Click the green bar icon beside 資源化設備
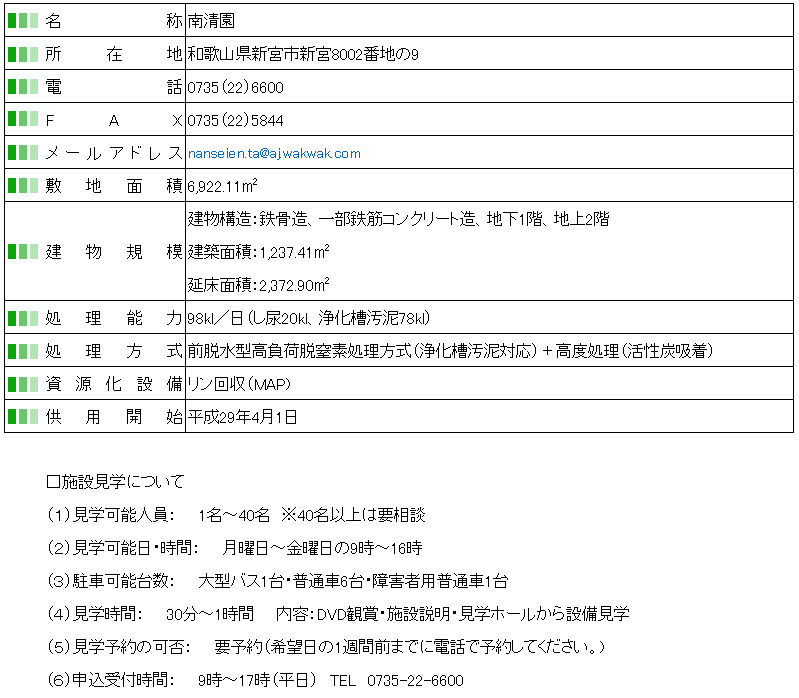Image resolution: width=799 pixels, height=698 pixels. click(22, 384)
